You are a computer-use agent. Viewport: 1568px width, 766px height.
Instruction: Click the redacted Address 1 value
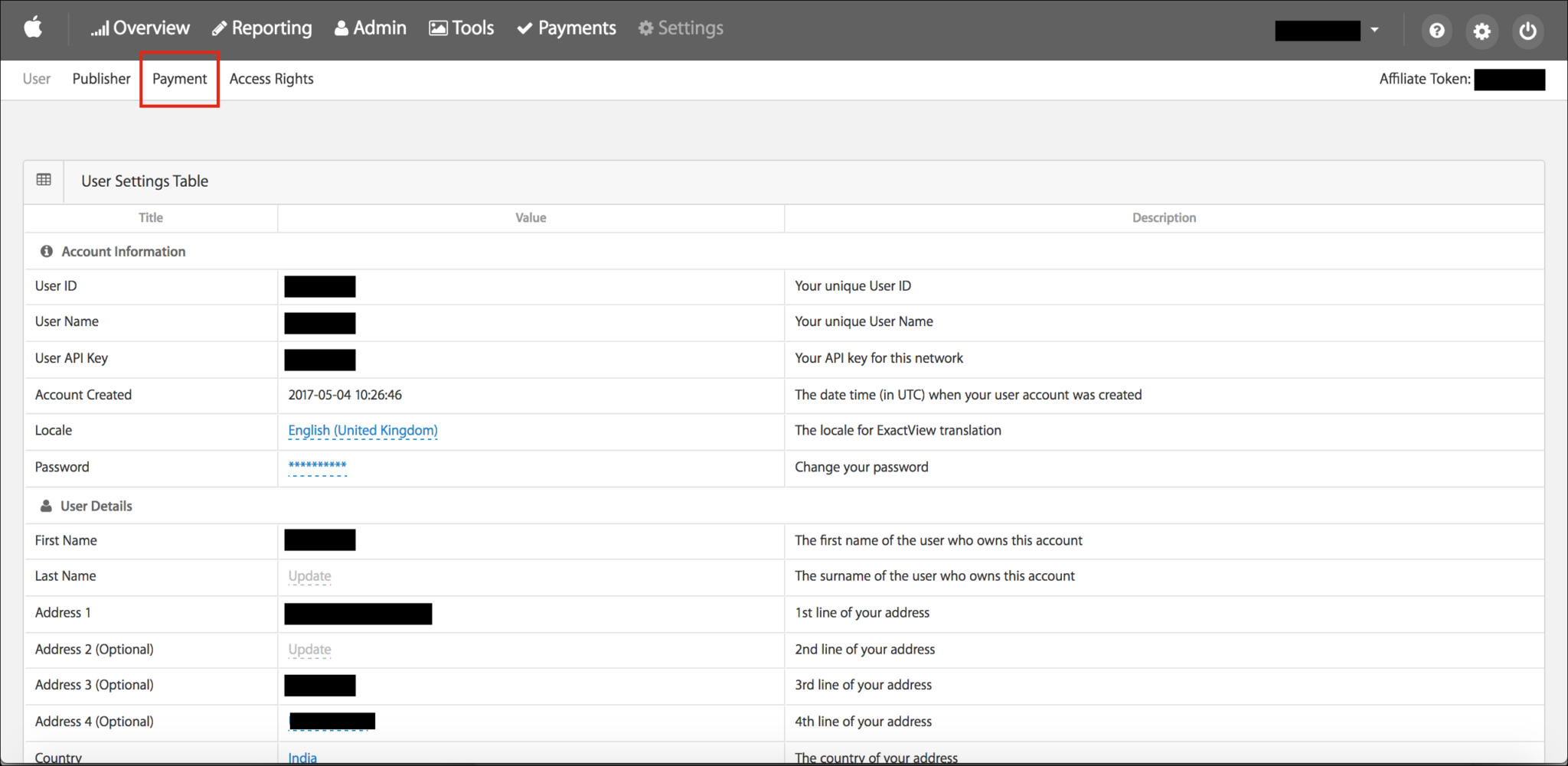[358, 614]
